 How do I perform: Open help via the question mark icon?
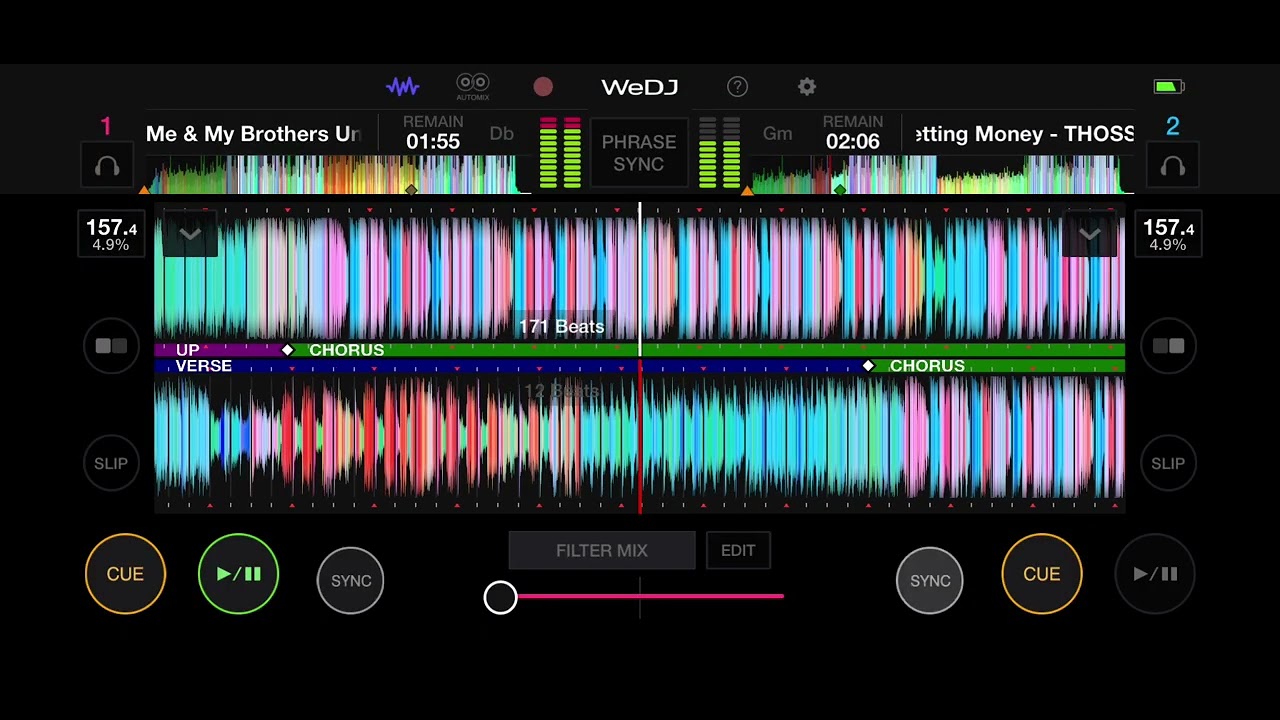pos(737,87)
